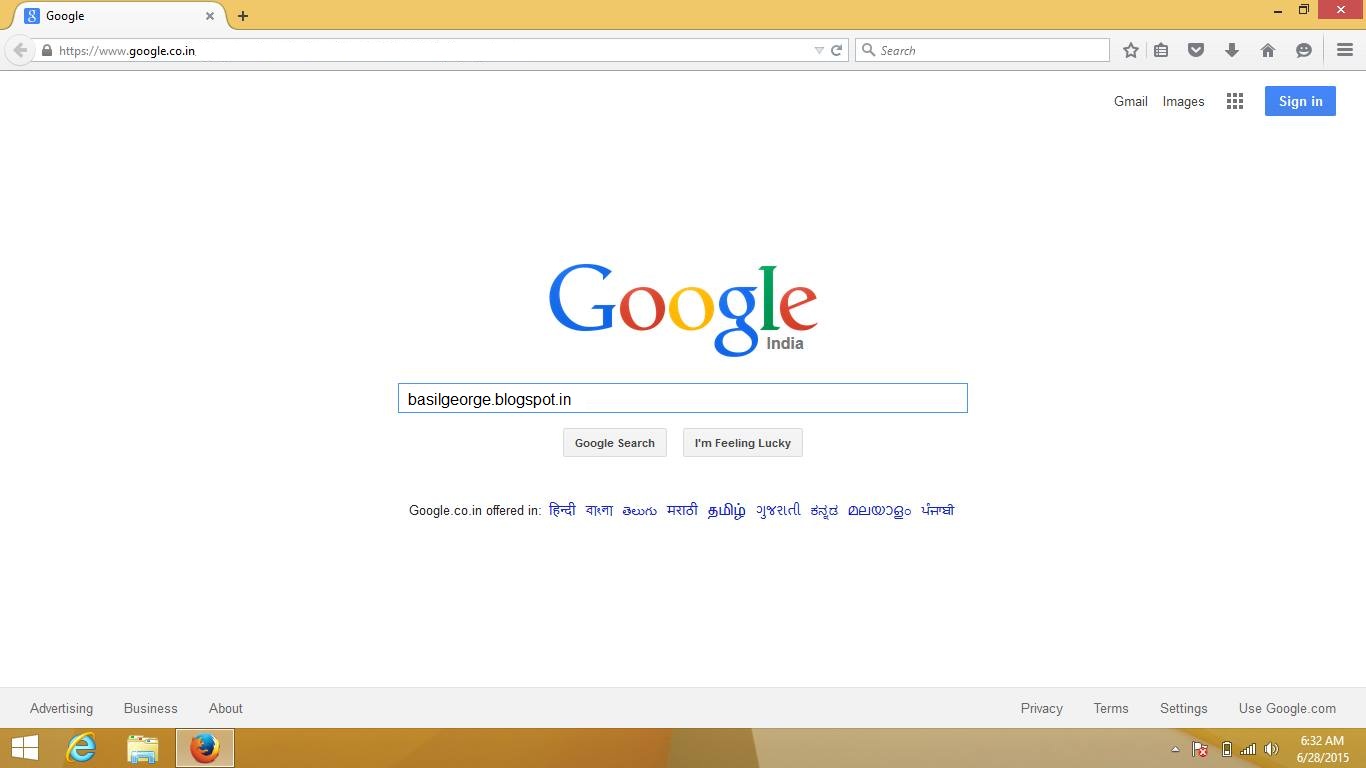Screen dimensions: 1366x768
Task: Open the Hello chat smiley icon
Action: 1304,50
